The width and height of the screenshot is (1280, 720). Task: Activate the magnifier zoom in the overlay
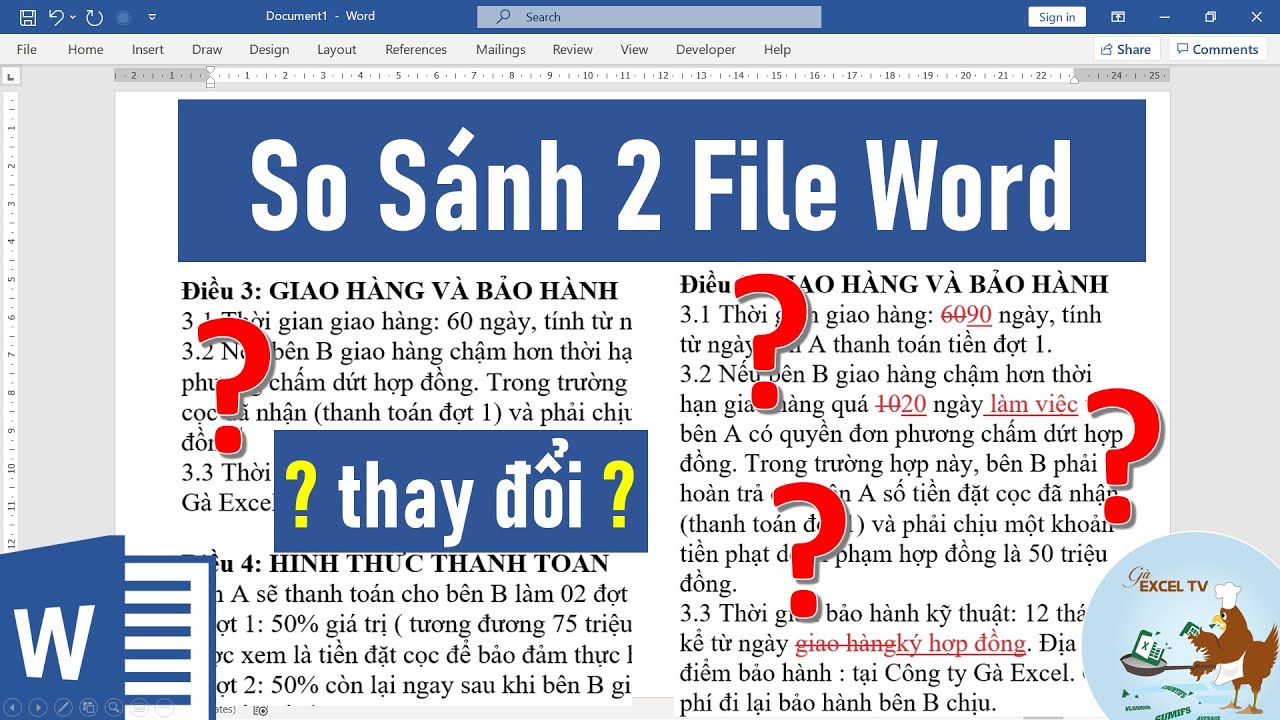[113, 707]
